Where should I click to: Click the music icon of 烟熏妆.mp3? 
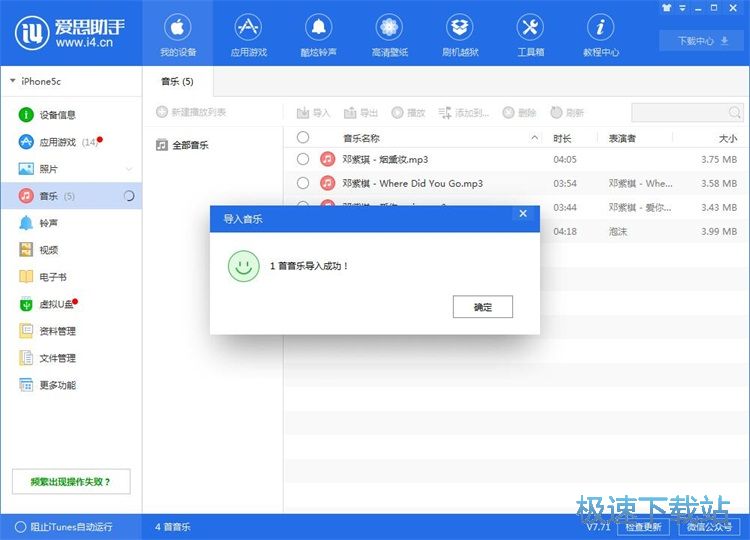(x=327, y=159)
